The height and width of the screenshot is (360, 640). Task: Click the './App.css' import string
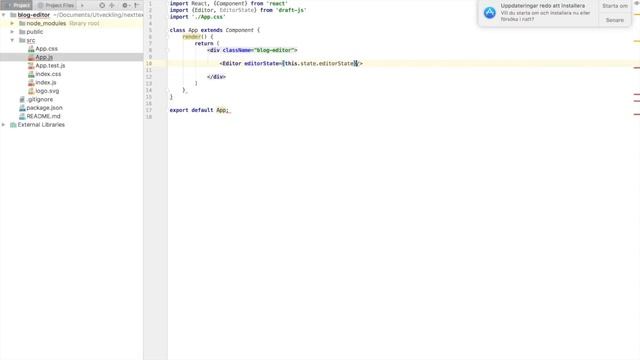coord(209,17)
